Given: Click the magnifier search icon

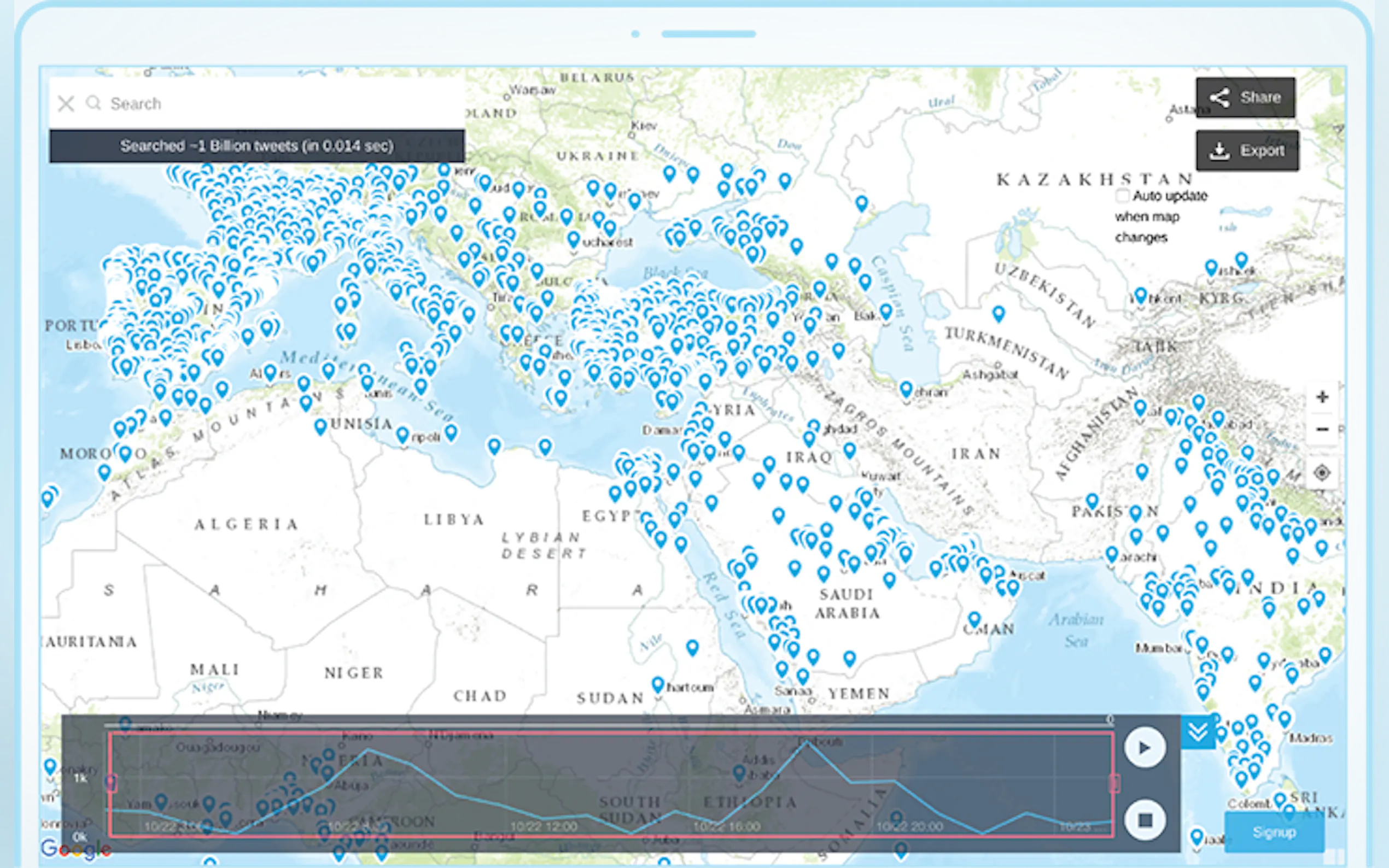Looking at the screenshot, I should (x=93, y=103).
